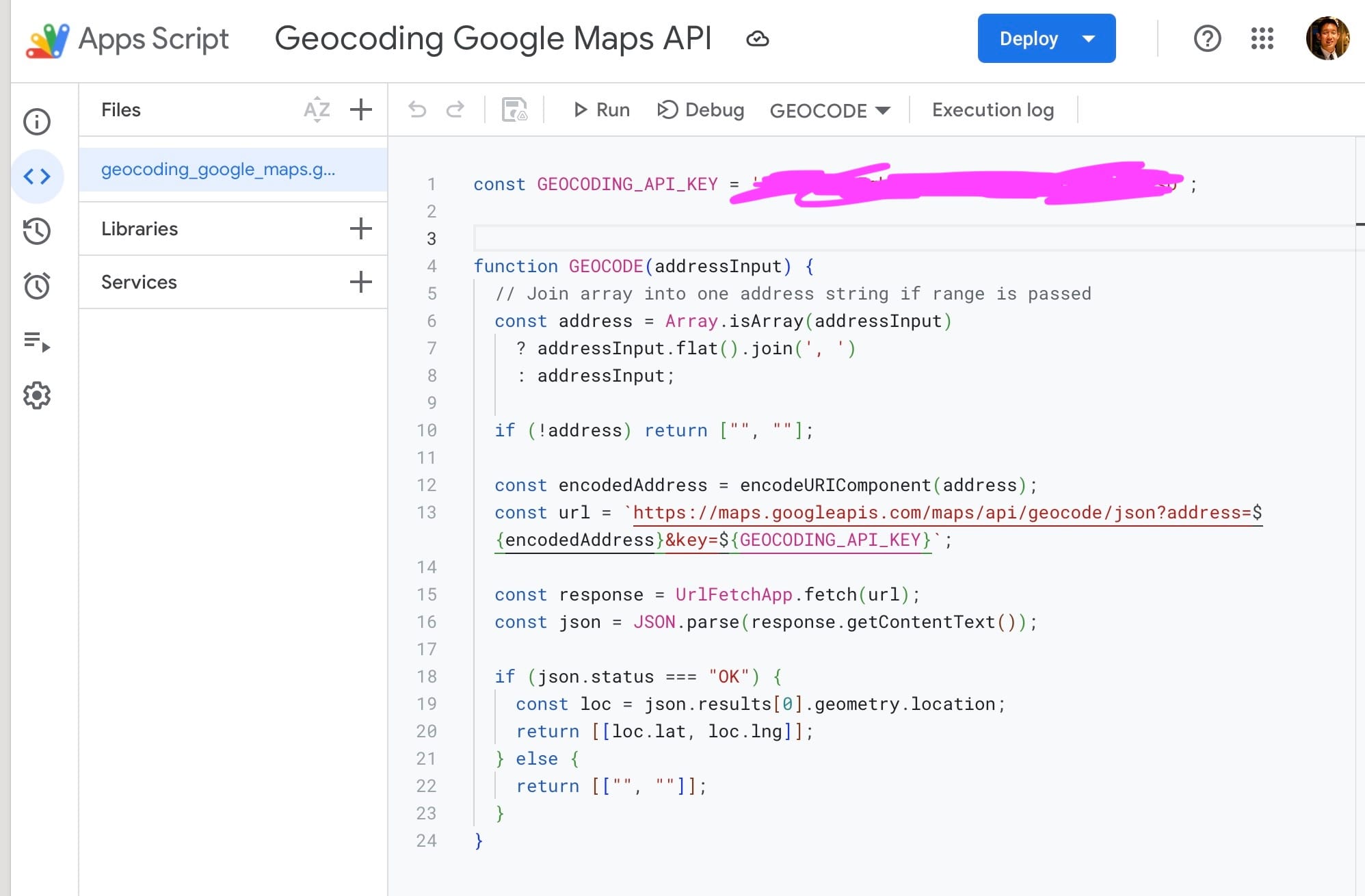Click the Apps Script logo
Viewport: 1365px width, 896px height.
click(x=127, y=39)
